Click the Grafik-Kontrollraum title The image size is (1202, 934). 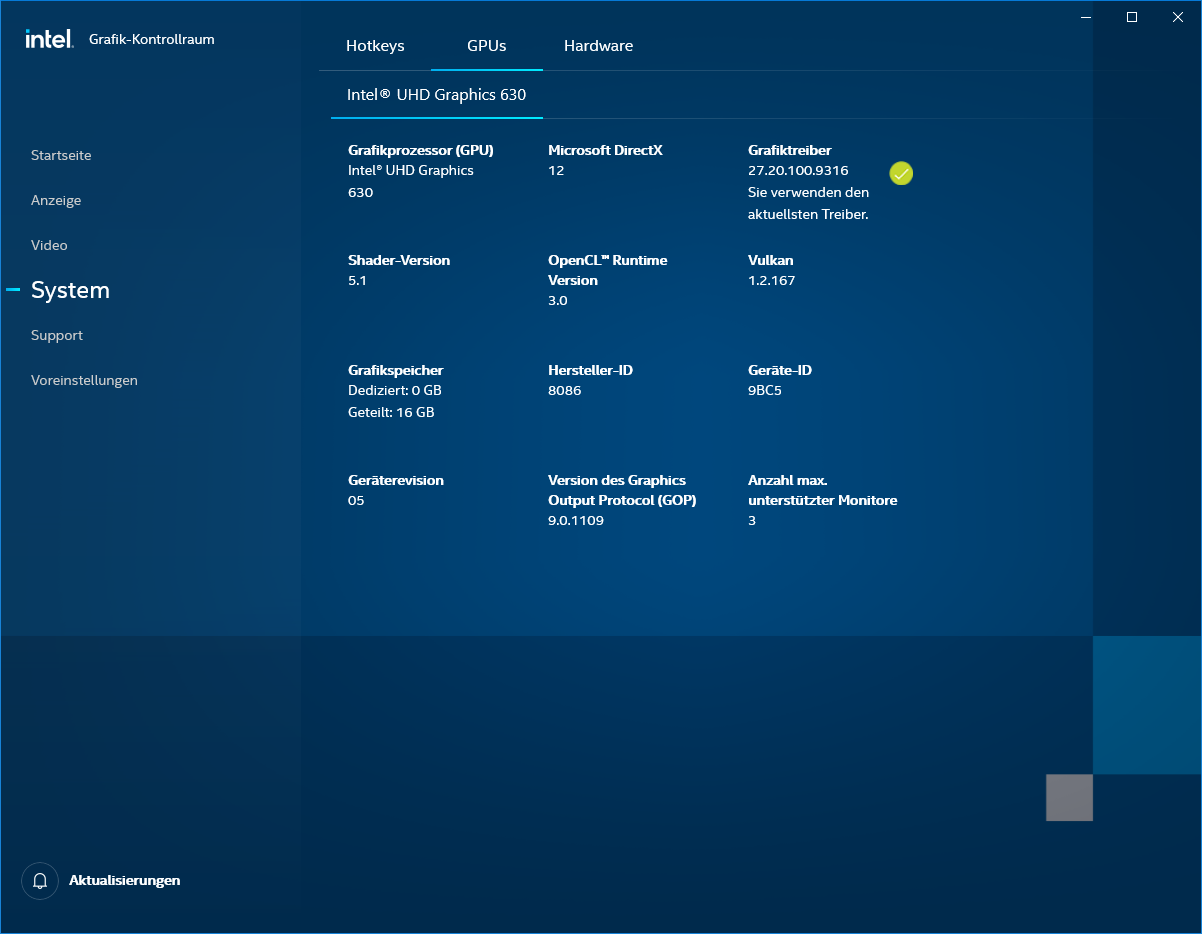pos(152,39)
